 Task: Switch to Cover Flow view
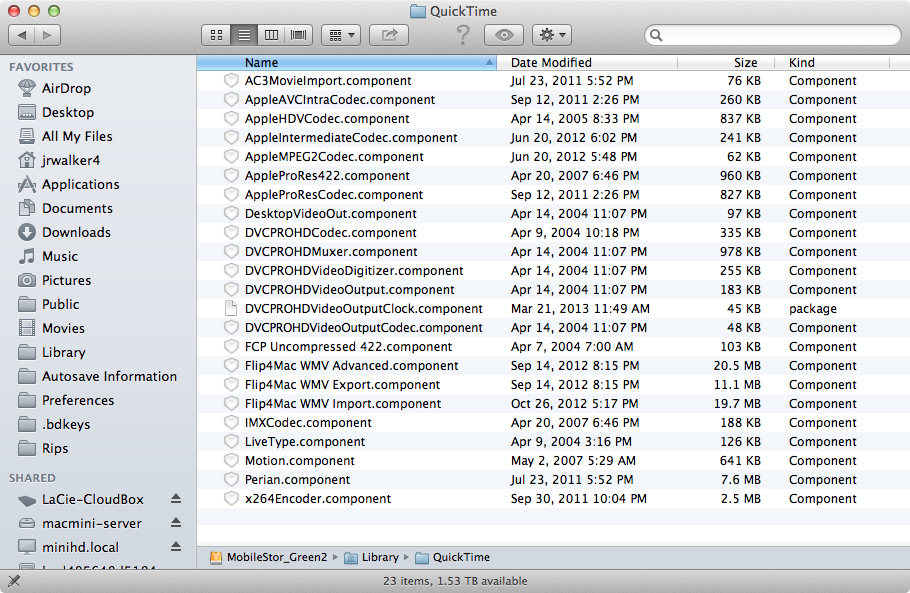[298, 35]
